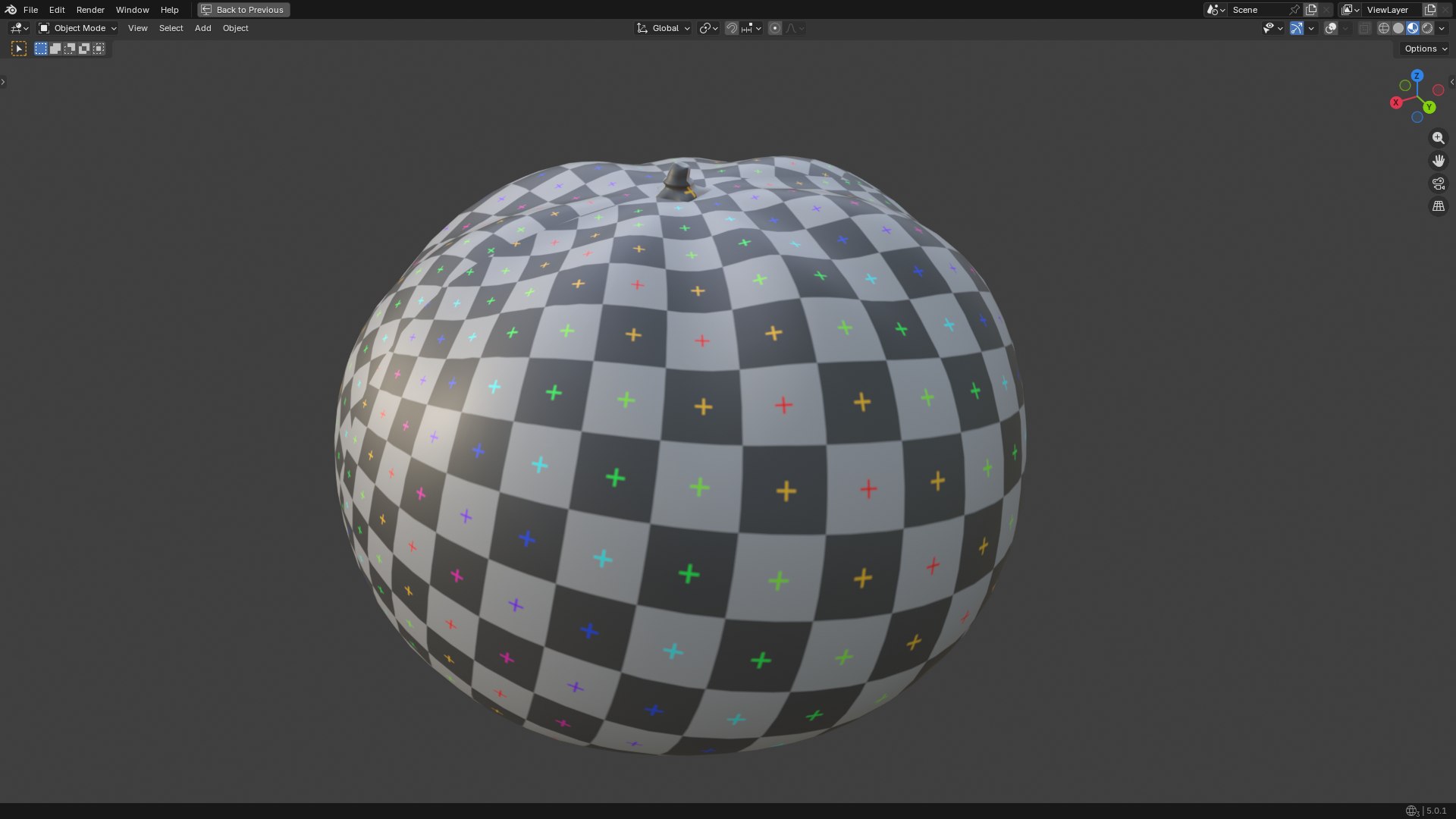
Task: Add new view layer icon
Action: coord(1430,10)
